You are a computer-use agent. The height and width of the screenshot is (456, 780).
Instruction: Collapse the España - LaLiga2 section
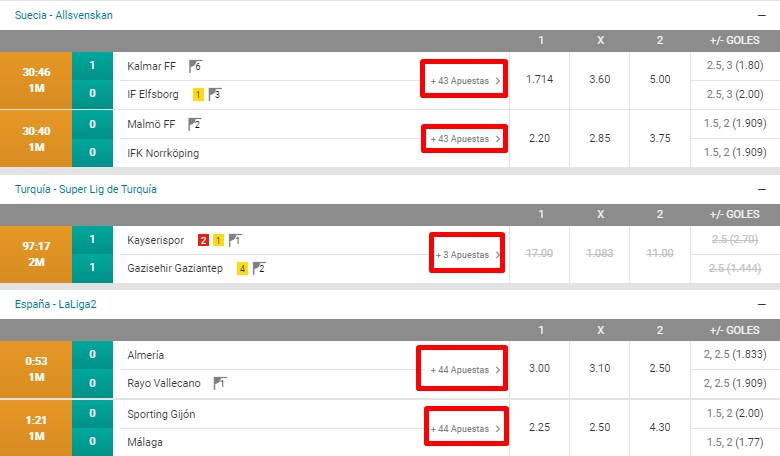point(762,304)
